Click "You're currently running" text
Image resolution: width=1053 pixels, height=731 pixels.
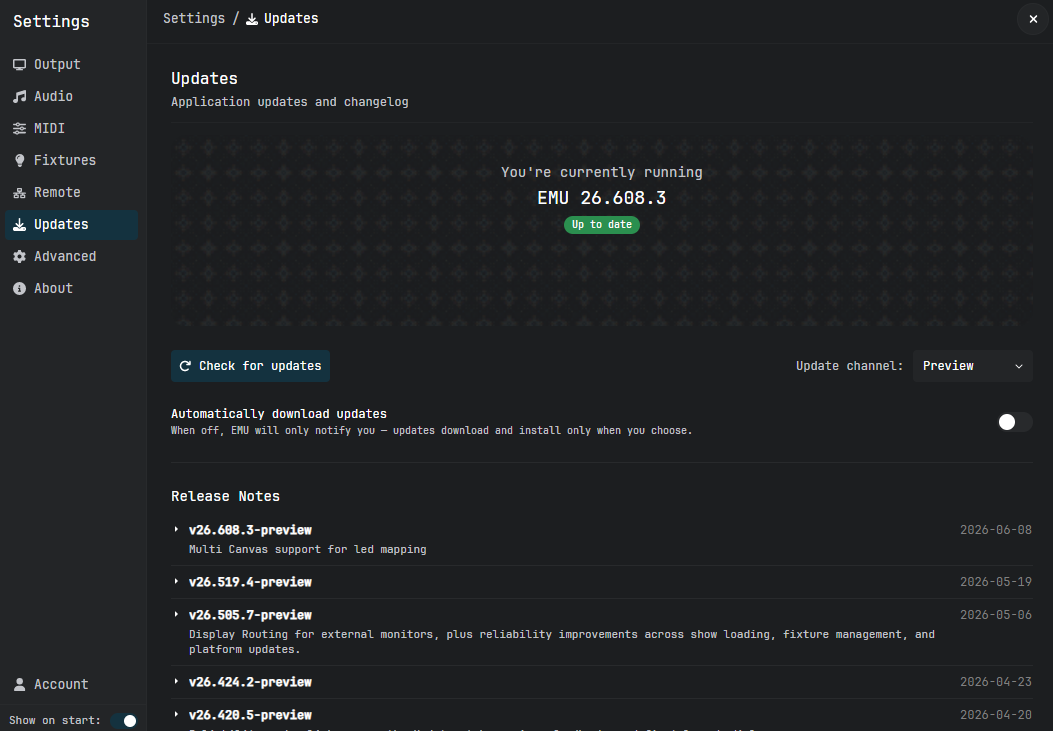tap(602, 173)
